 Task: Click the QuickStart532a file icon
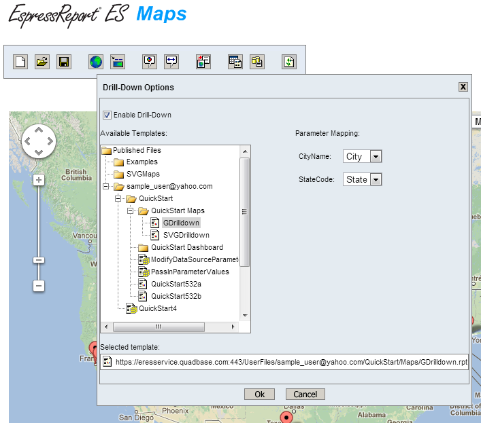[142, 284]
